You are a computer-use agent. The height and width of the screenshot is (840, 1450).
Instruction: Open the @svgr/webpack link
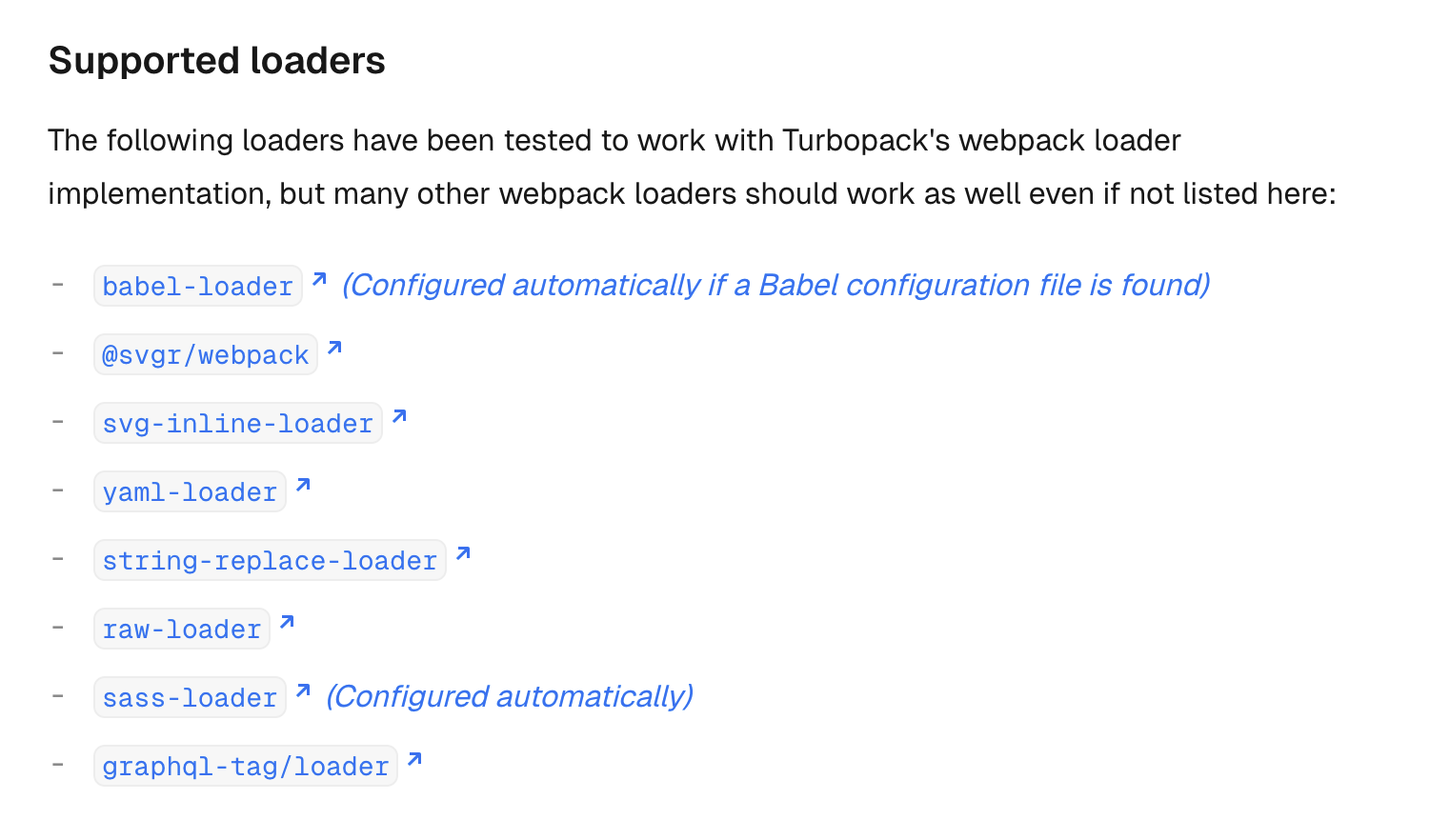pos(206,354)
